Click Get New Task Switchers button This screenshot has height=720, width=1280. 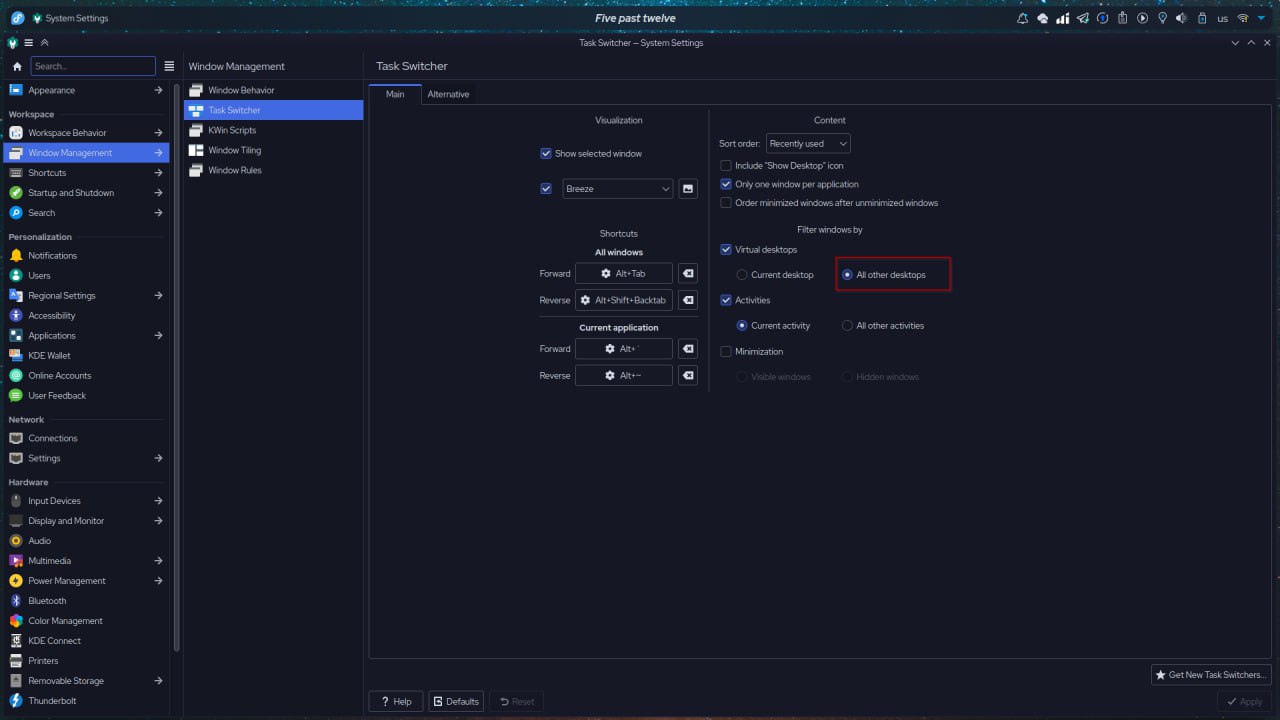(1210, 675)
